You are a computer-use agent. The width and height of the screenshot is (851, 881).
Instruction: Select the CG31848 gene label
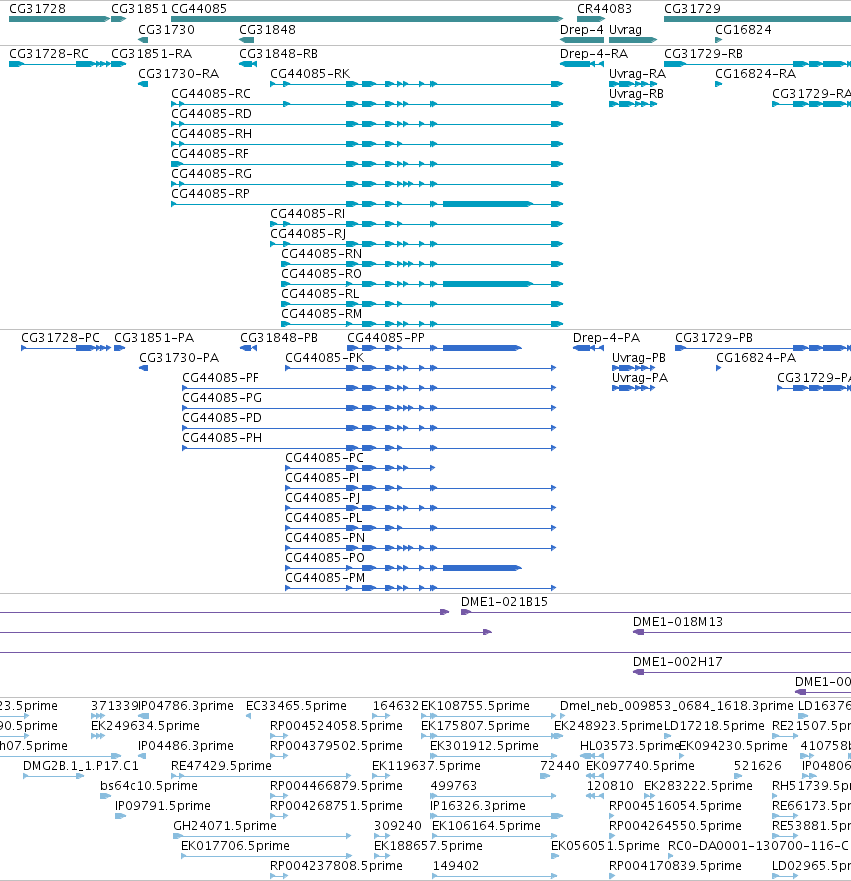click(x=267, y=29)
